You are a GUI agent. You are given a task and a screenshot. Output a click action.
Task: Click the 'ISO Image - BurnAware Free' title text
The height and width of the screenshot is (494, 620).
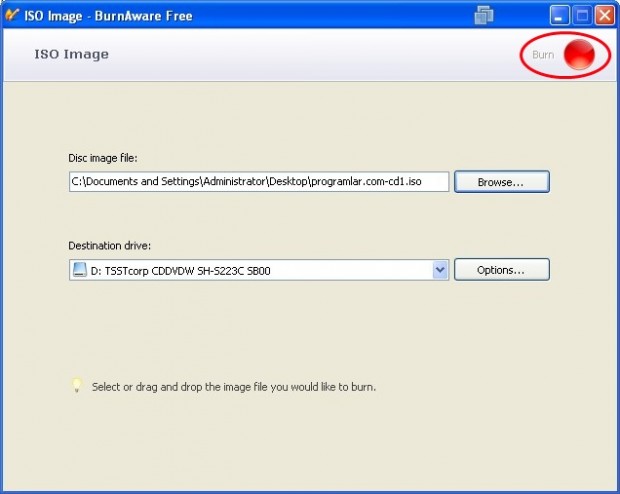(x=108, y=16)
